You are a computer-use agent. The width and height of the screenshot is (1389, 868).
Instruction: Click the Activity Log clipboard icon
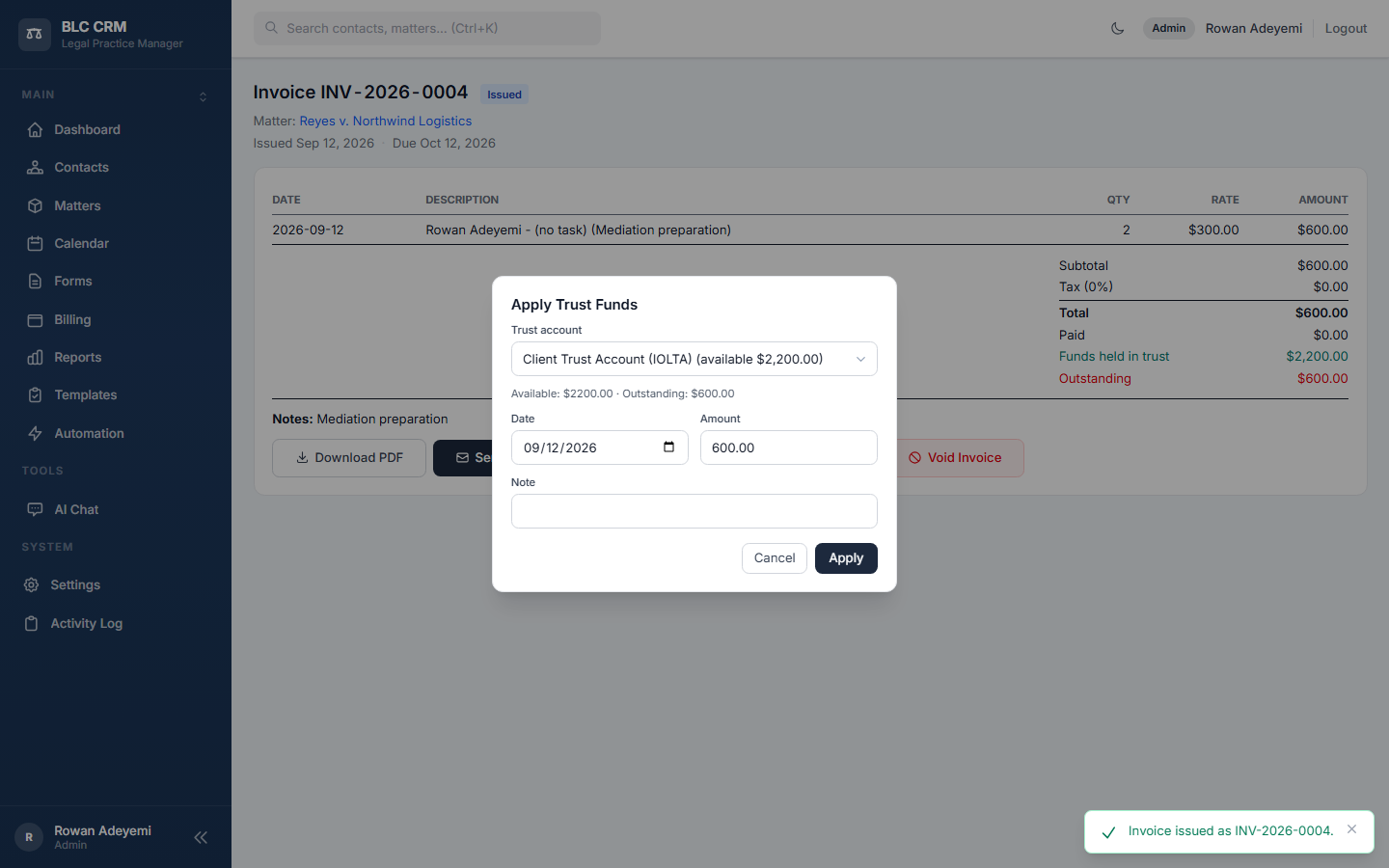click(x=32, y=624)
